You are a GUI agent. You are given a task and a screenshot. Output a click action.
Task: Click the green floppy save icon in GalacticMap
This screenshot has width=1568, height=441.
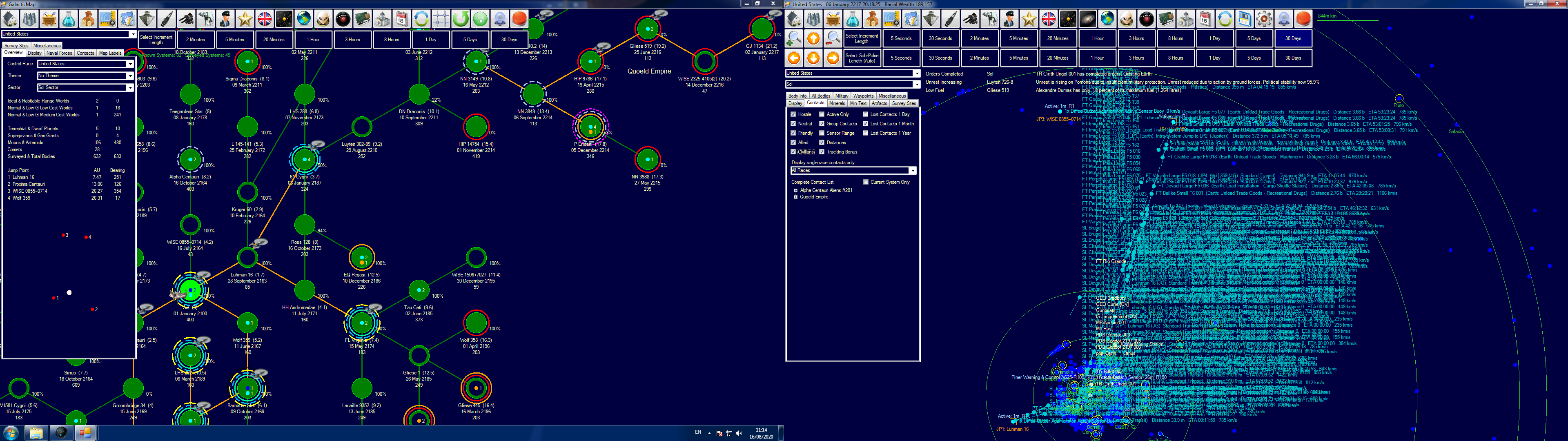tap(480, 19)
